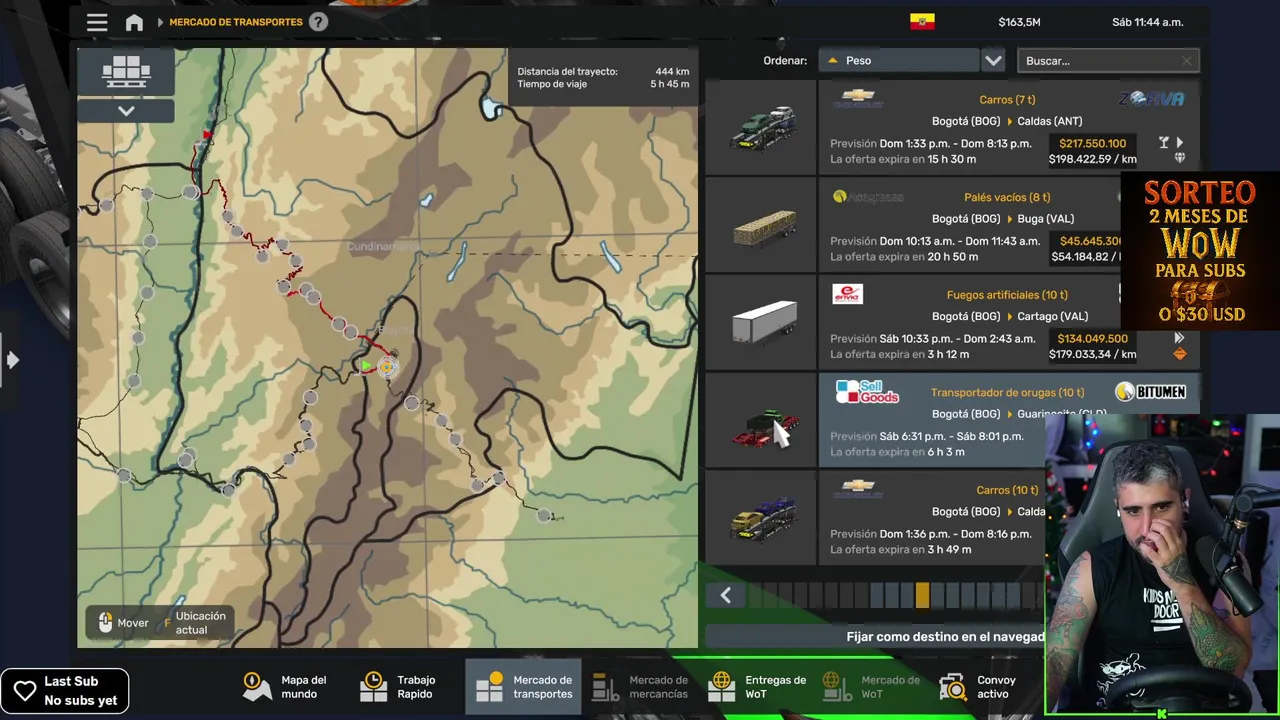Click the red destination flag on map
Viewport: 1280px width, 720px height.
207,135
